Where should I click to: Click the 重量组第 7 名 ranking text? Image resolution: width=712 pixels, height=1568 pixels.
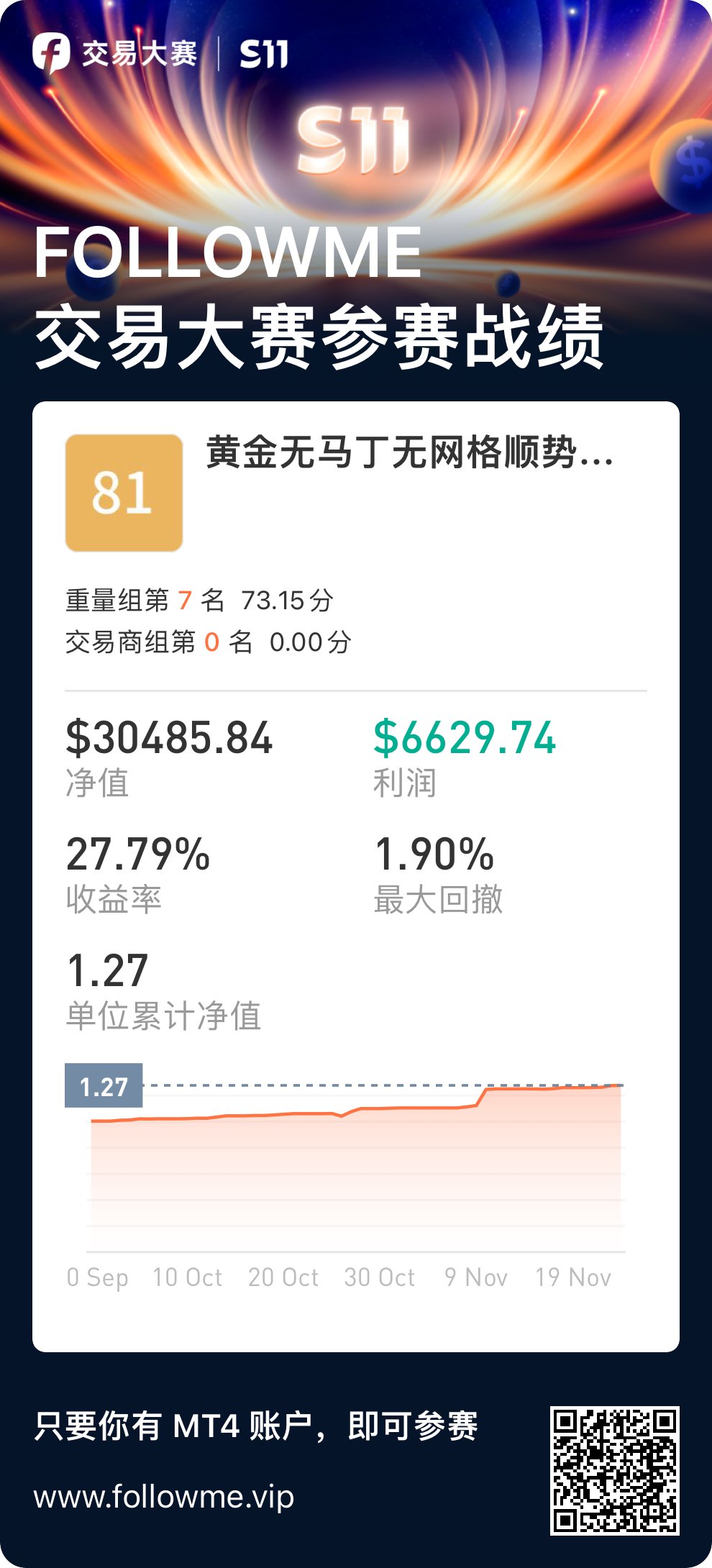click(145, 600)
